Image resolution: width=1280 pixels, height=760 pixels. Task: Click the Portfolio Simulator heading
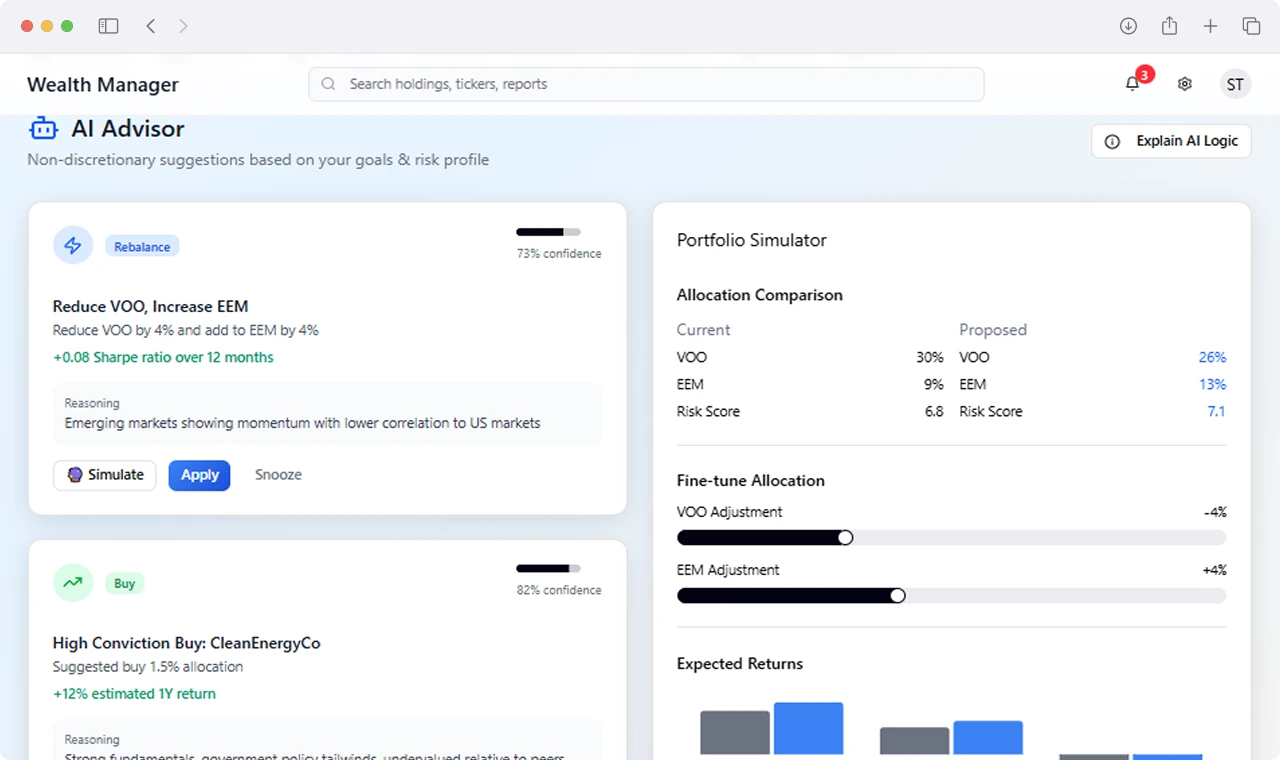(x=752, y=240)
